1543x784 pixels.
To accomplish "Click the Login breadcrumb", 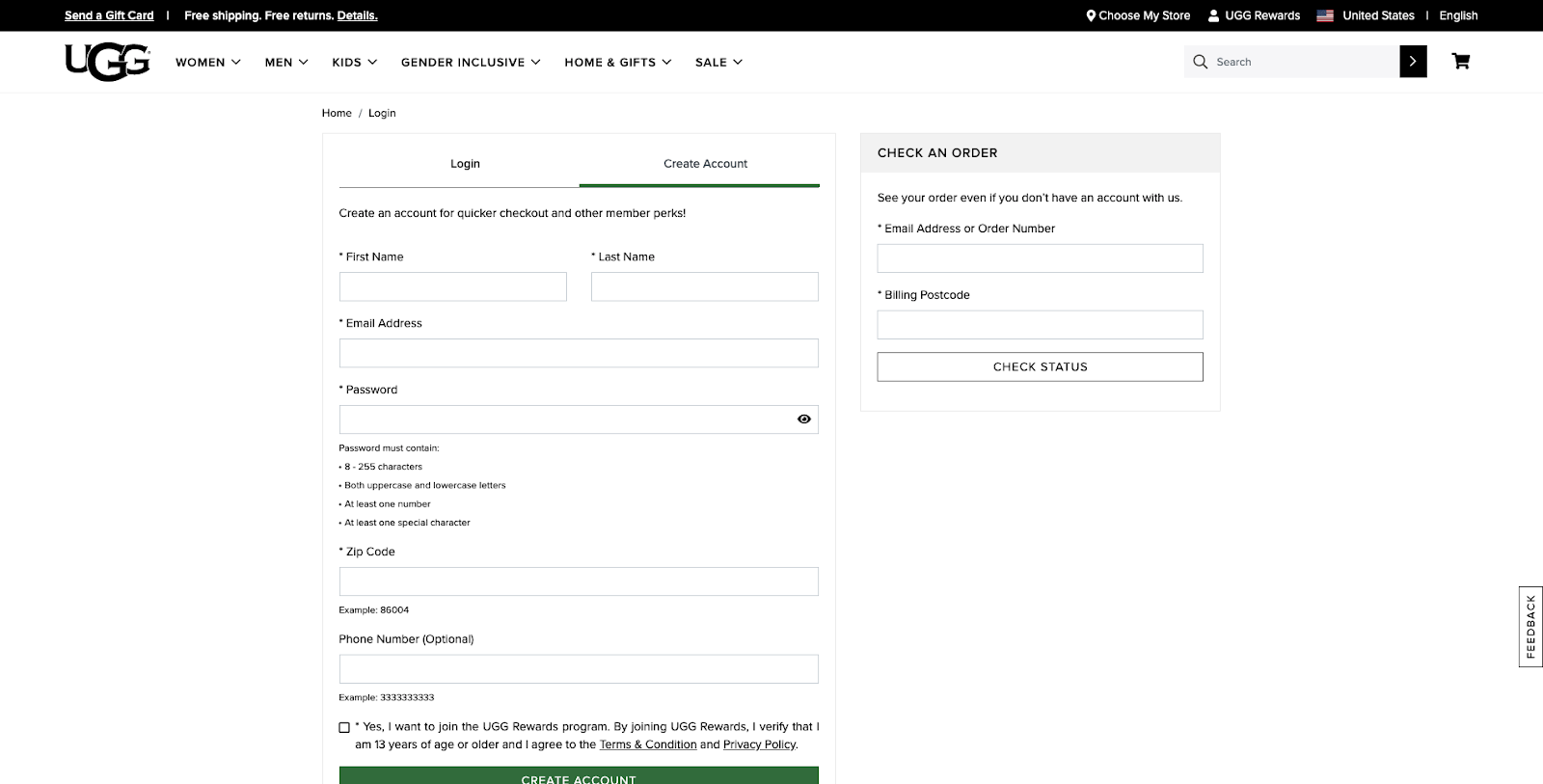I will click(382, 113).
